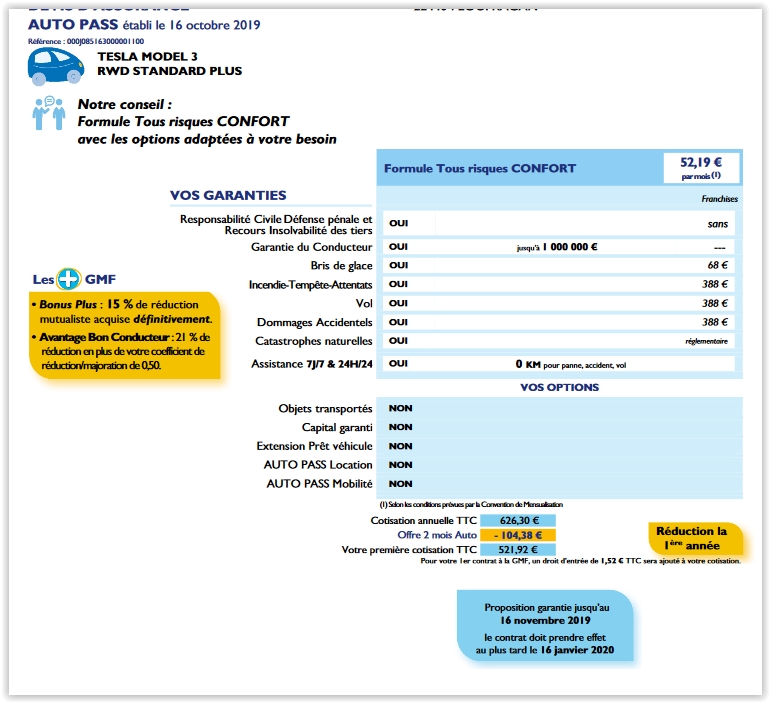Image resolution: width=770 pixels, height=703 pixels.
Task: Click NON next to Objets transportés
Action: [400, 408]
